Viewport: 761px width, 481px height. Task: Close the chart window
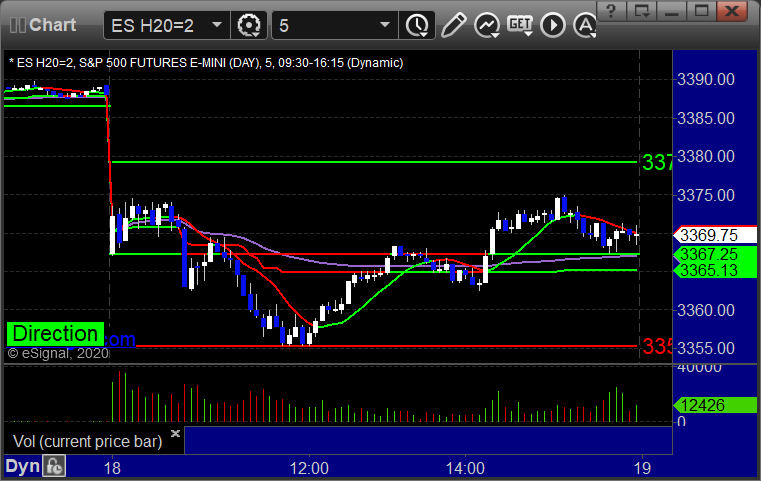click(732, 11)
